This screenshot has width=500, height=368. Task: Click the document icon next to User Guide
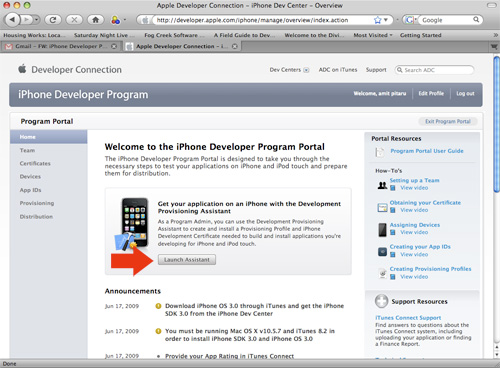coord(380,152)
